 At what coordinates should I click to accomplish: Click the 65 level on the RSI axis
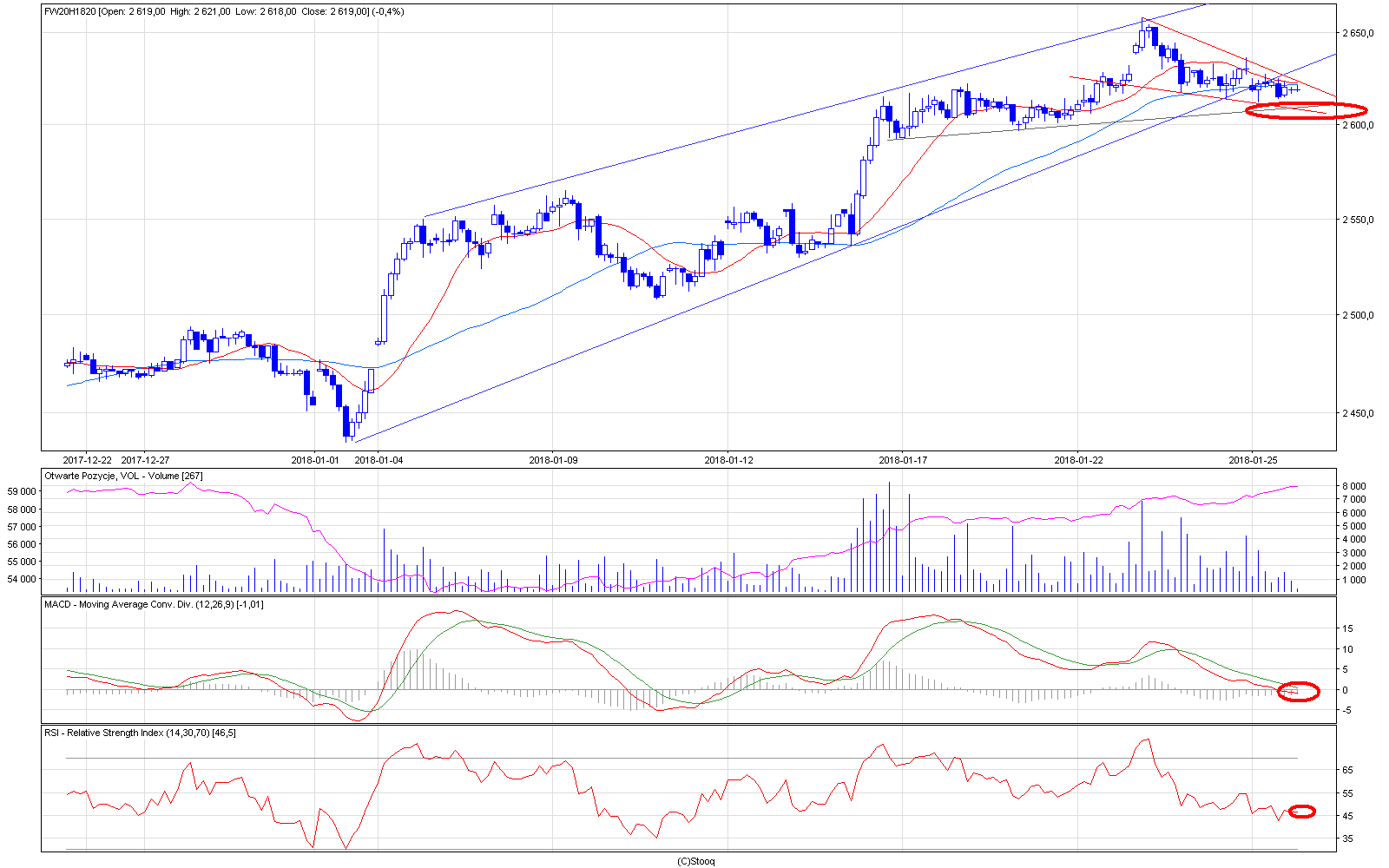click(1348, 770)
